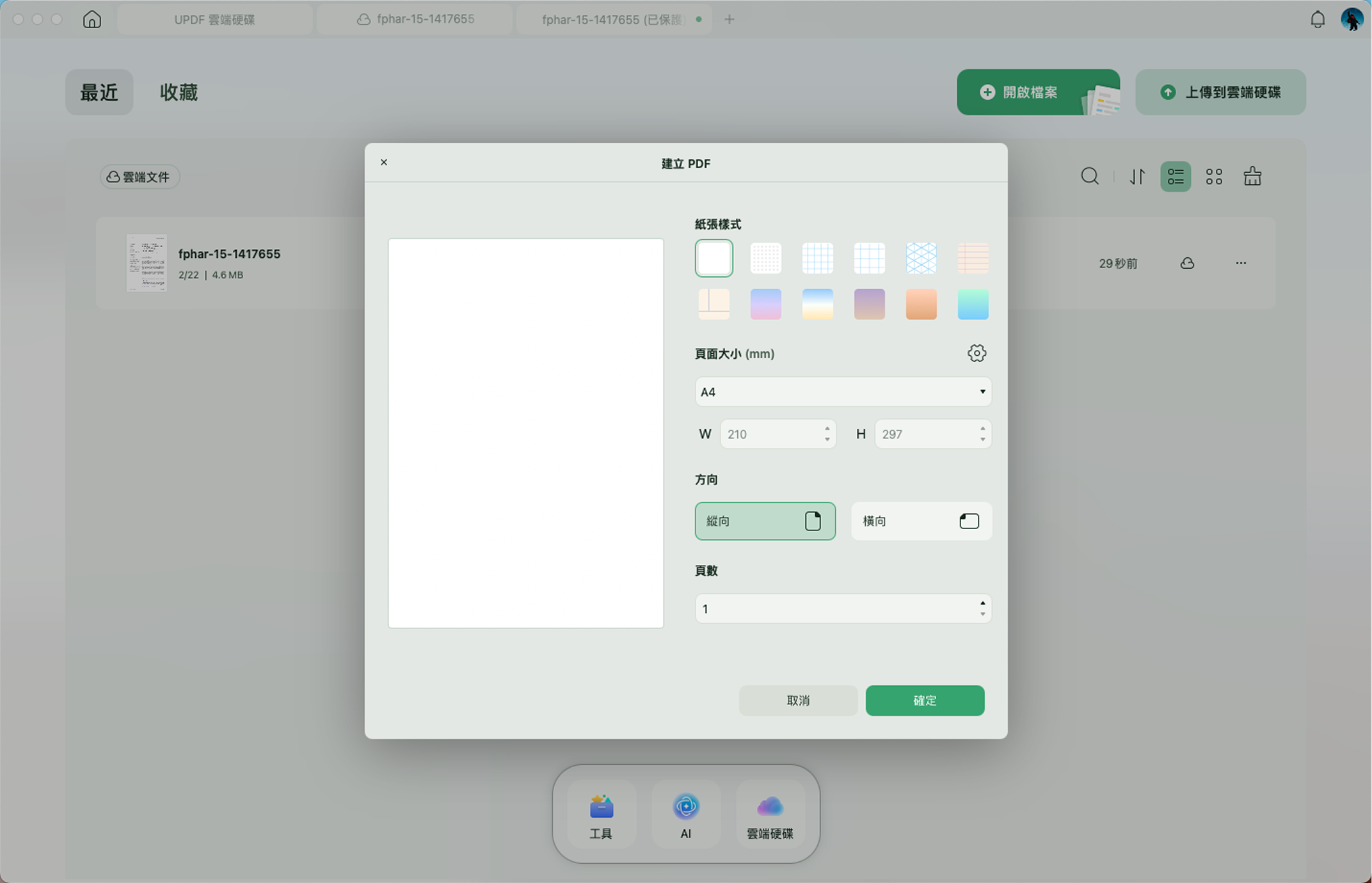Select 縱向 portrait orientation
The width and height of the screenshot is (1372, 883).
(765, 521)
